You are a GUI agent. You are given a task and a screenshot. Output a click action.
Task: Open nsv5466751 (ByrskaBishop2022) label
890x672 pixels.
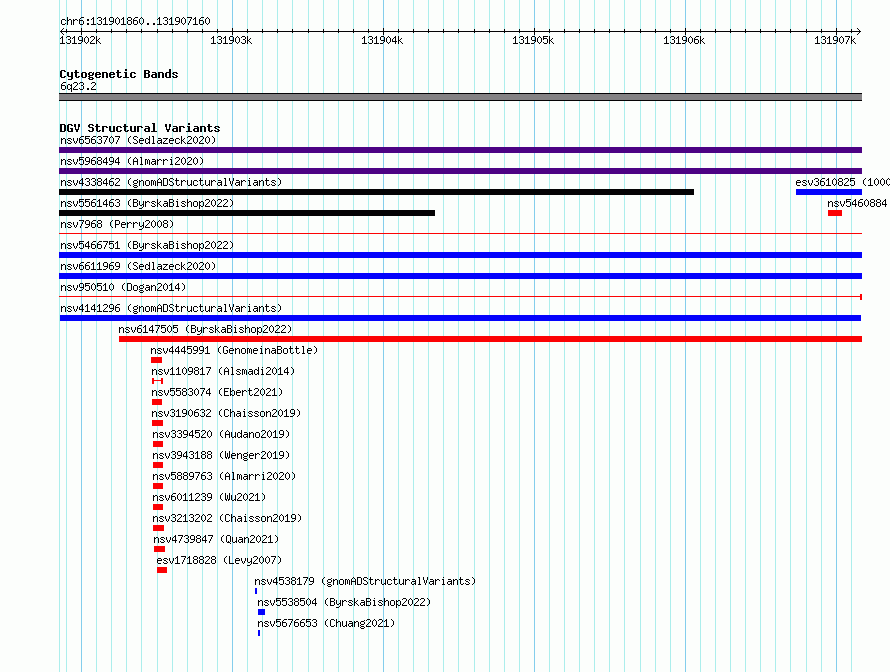point(147,245)
